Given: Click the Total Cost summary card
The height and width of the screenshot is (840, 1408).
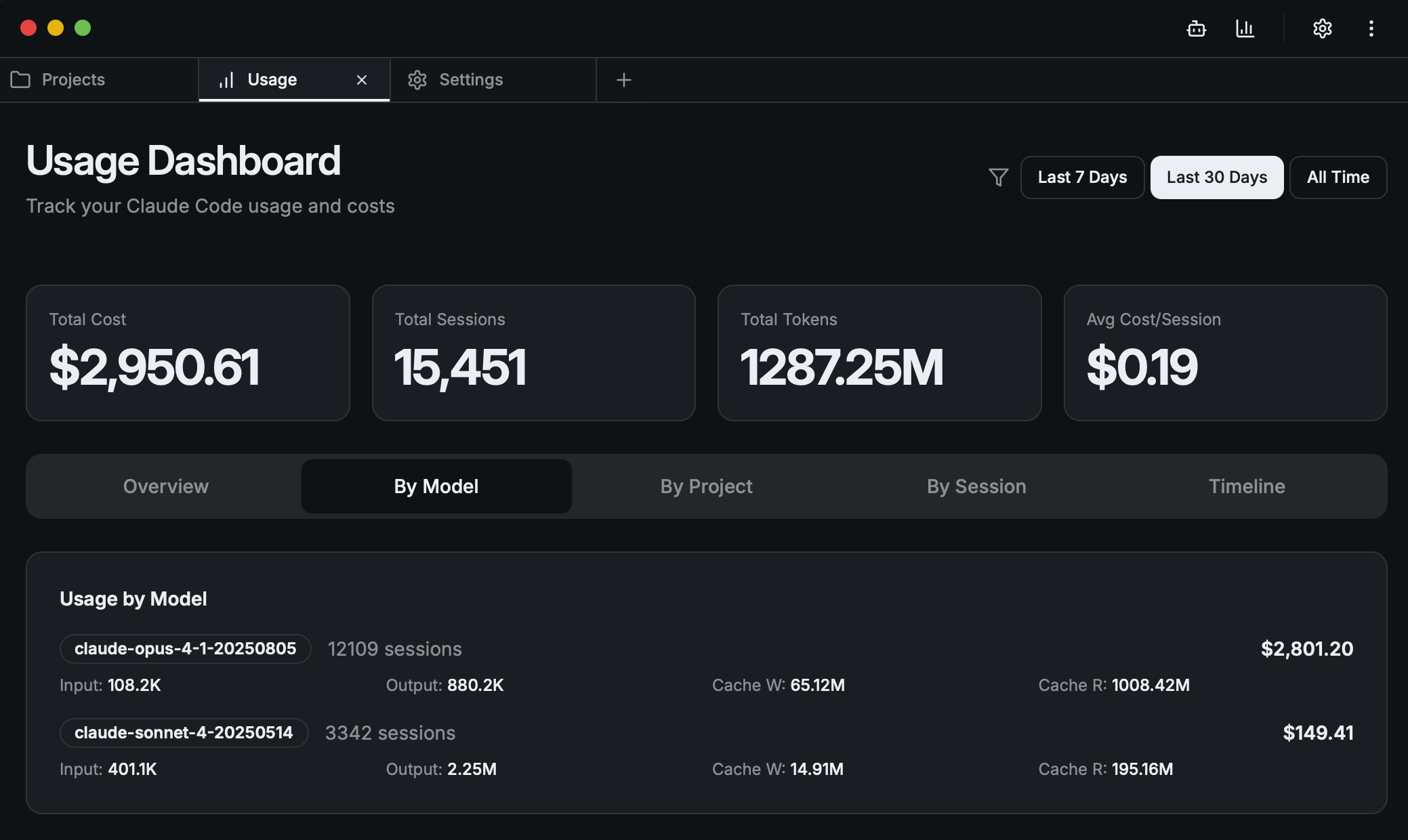Looking at the screenshot, I should [188, 352].
